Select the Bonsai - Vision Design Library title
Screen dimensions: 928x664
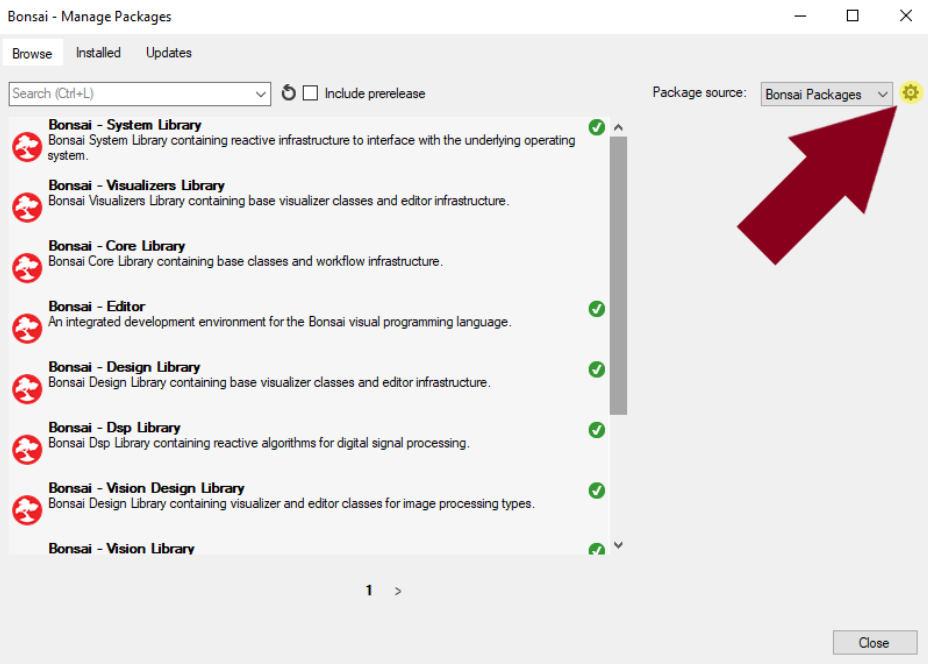pyautogui.click(x=146, y=488)
